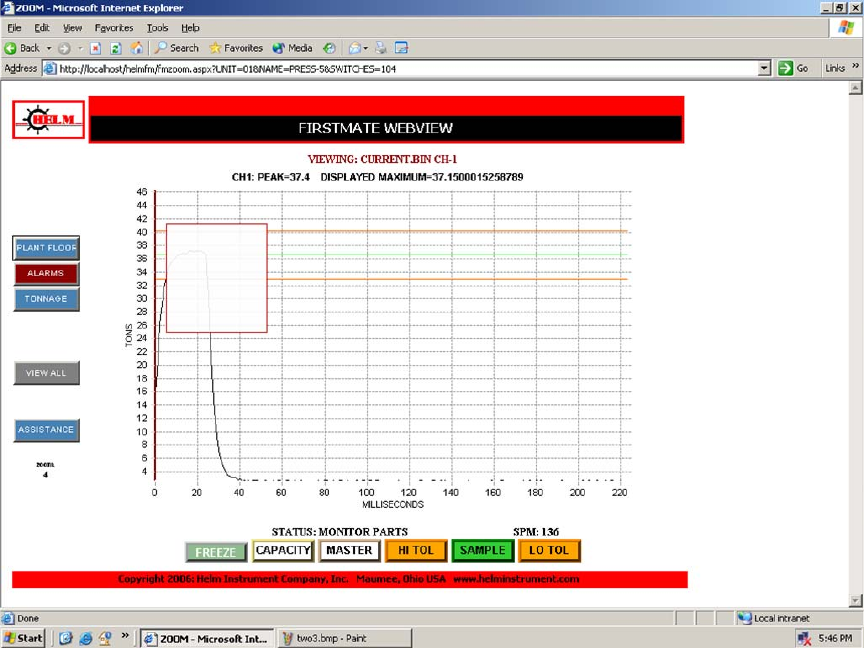Open the Edit menu
Screen dimensions: 864x648
42,28
